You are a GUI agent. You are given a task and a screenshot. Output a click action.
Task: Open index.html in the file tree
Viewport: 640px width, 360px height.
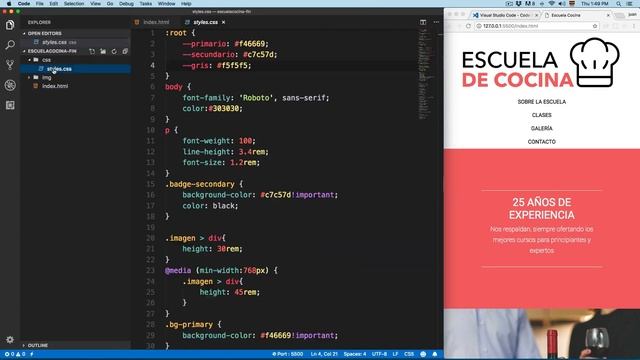pyautogui.click(x=76, y=86)
